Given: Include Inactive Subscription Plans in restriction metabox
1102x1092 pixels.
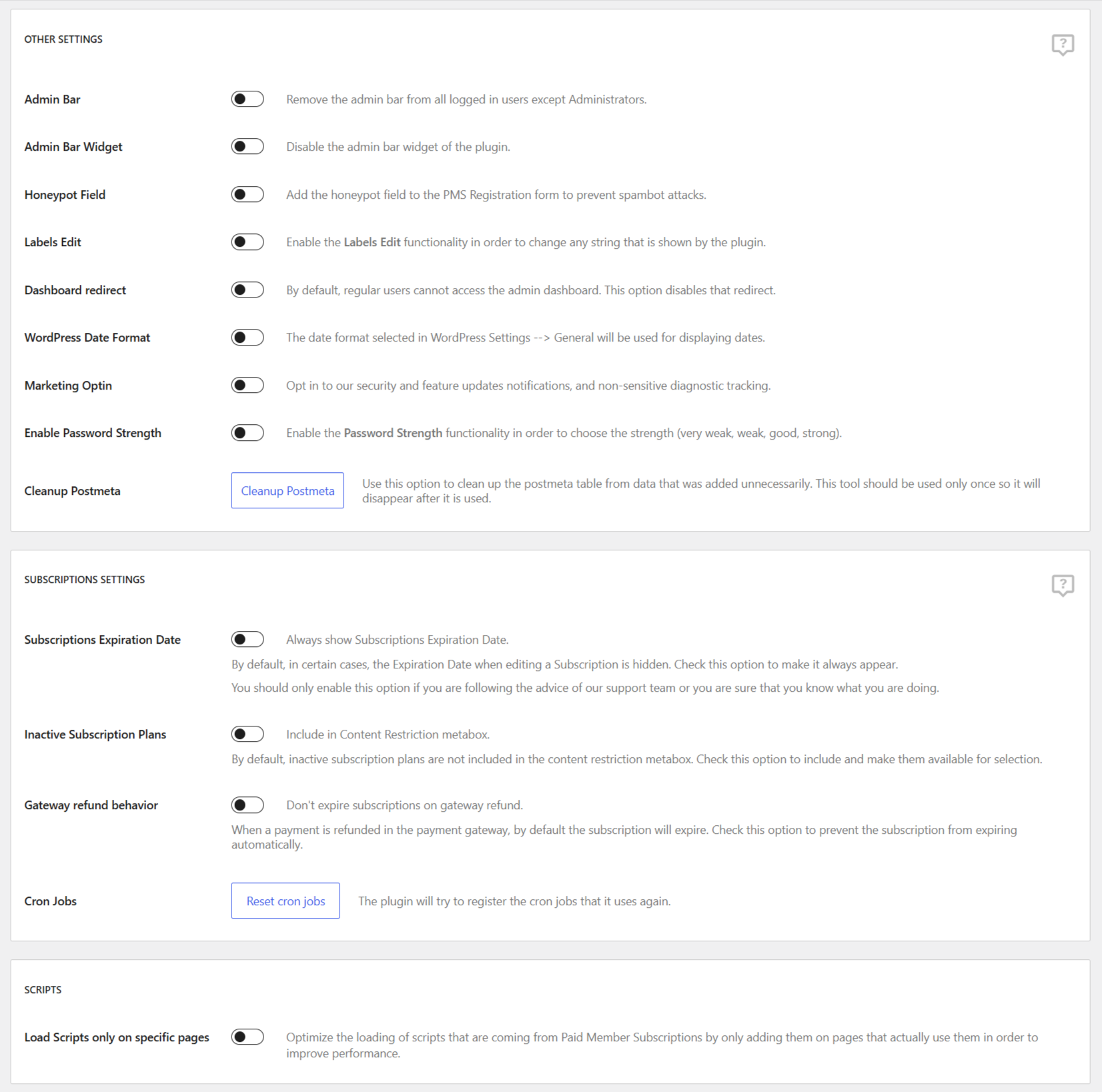Looking at the screenshot, I should (x=247, y=734).
